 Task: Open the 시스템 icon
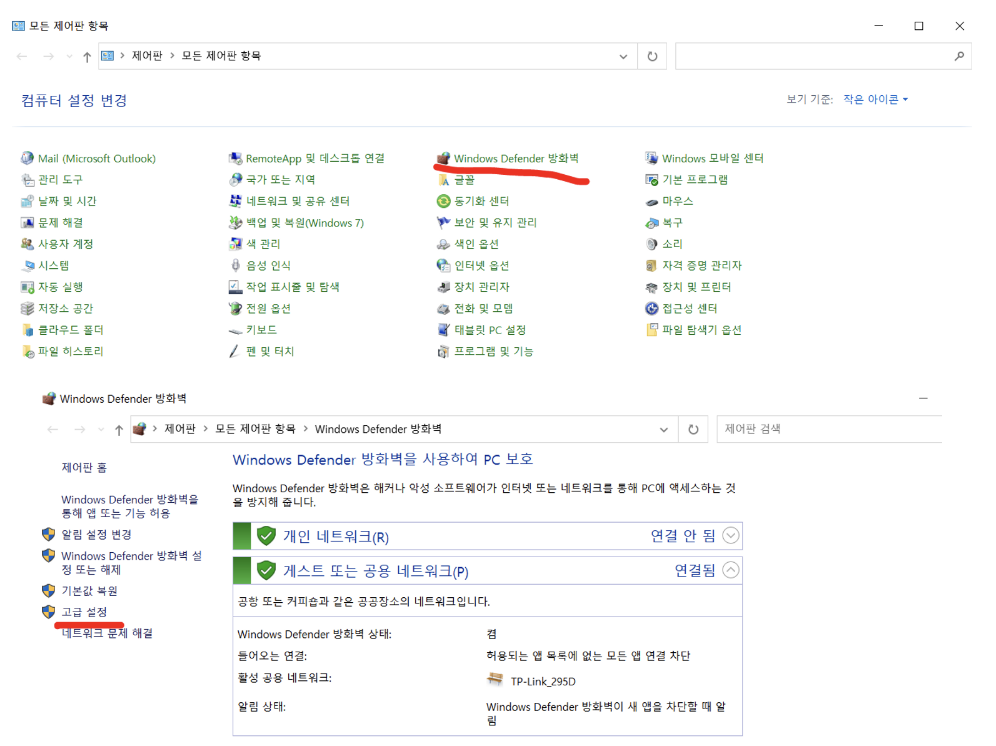pyautogui.click(x=45, y=266)
